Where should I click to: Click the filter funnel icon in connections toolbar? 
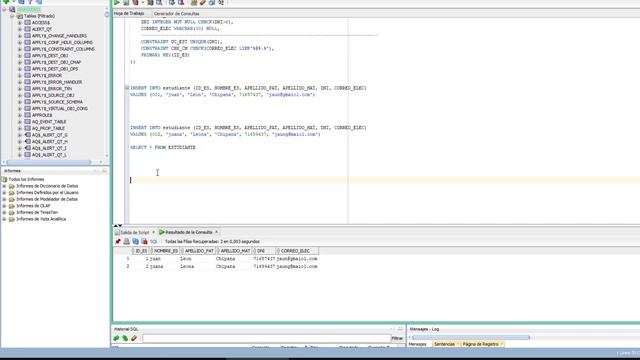point(30,2)
